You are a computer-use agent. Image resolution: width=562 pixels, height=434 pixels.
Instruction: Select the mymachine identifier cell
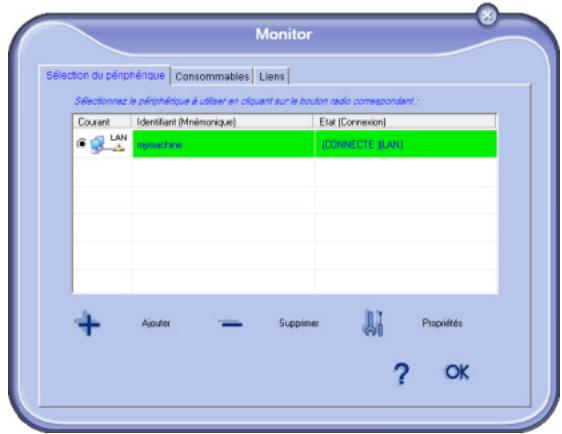pyautogui.click(x=223, y=144)
